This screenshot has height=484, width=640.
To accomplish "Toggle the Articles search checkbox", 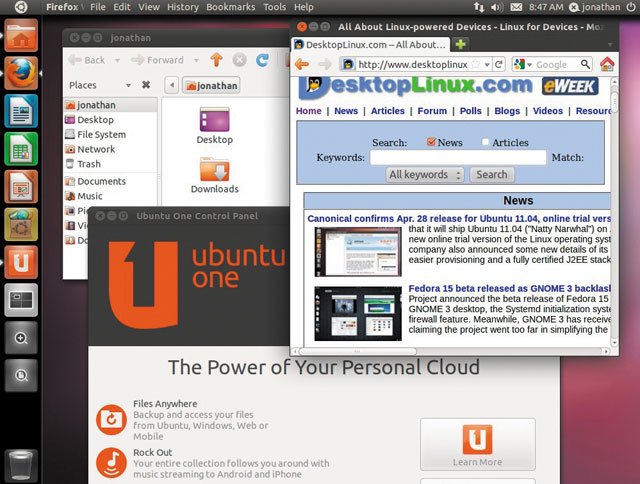I will tap(485, 142).
